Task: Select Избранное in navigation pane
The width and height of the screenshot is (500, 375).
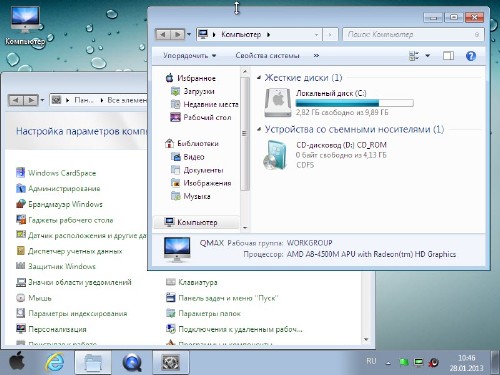Action: click(190, 78)
